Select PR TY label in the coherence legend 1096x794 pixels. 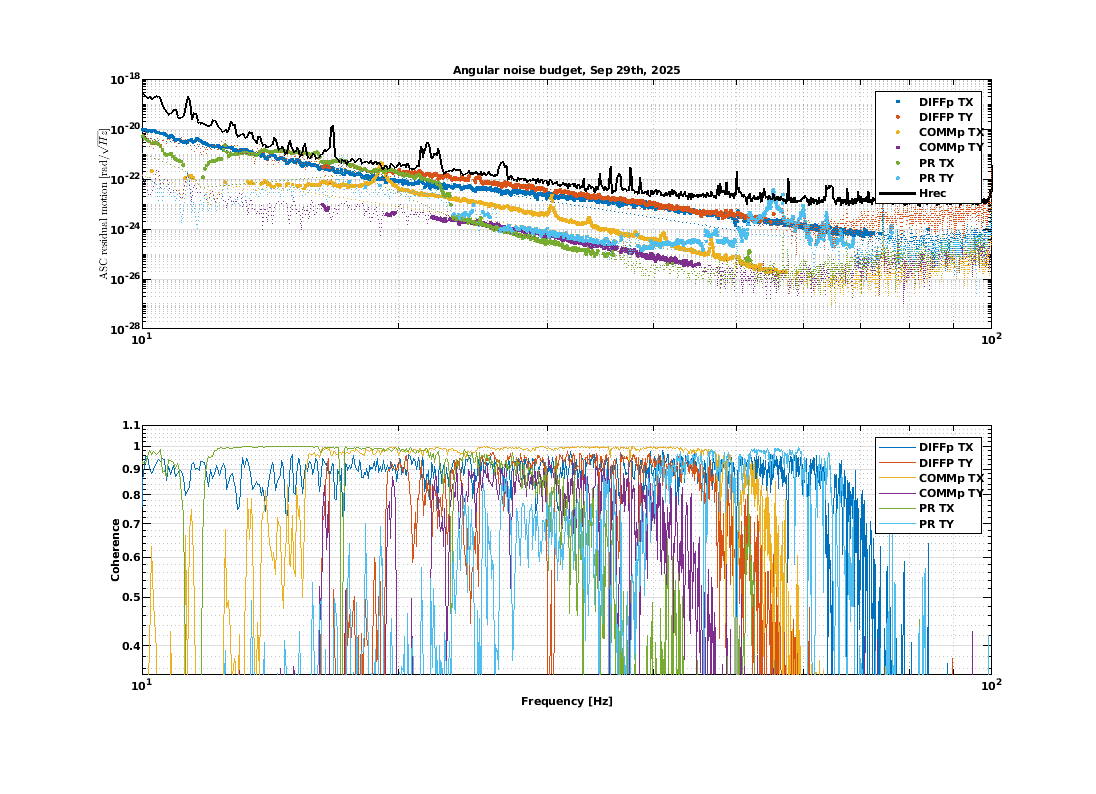[936, 523]
